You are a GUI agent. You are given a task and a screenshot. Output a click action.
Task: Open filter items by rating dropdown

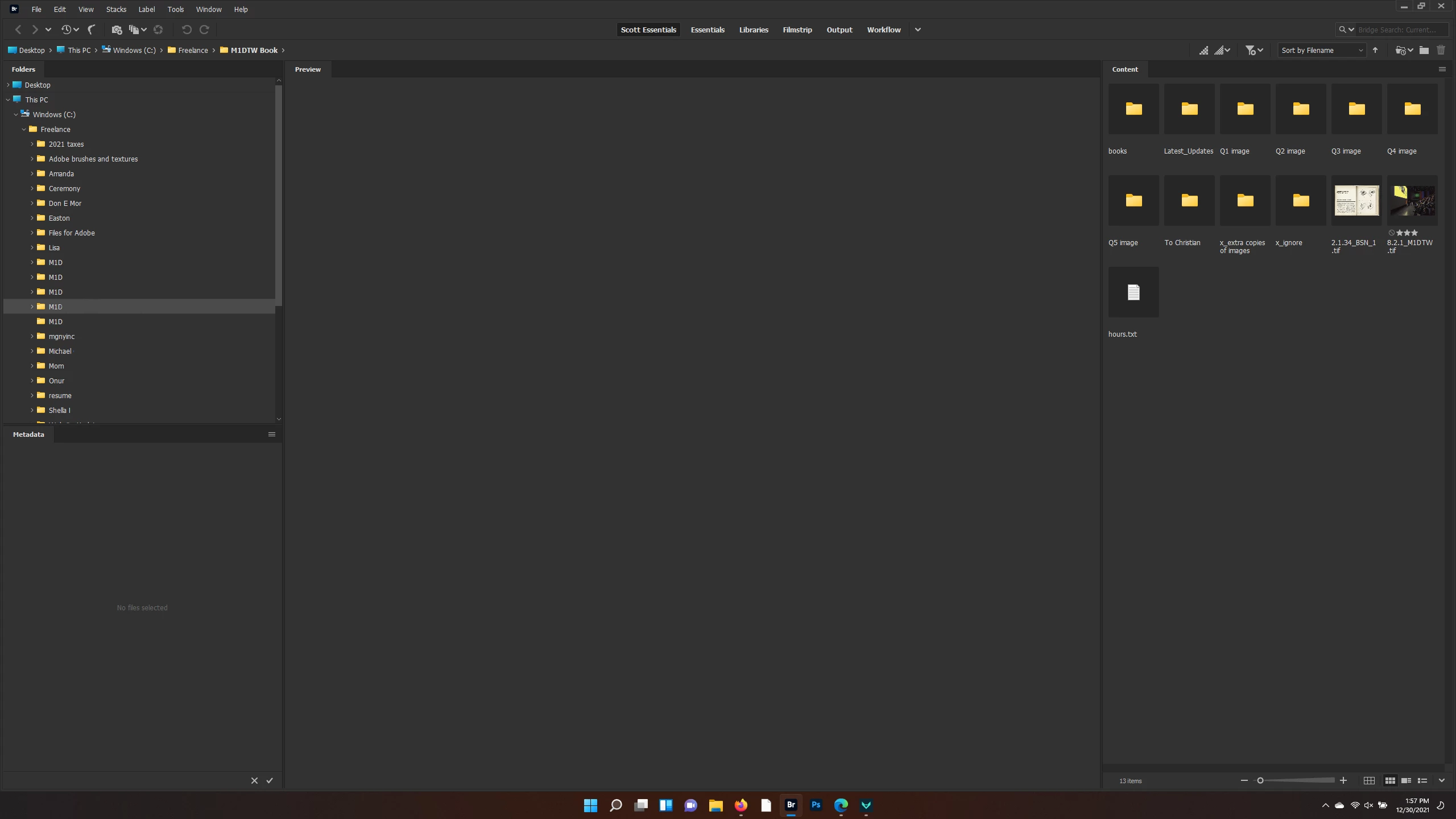point(1254,50)
